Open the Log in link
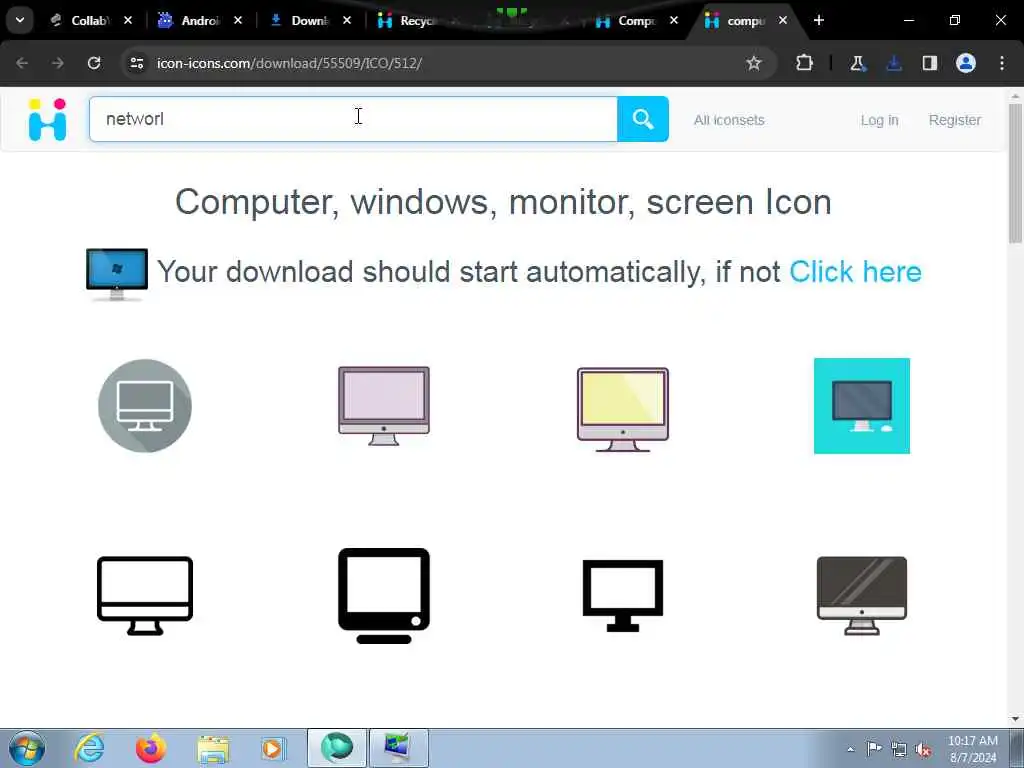 [879, 120]
